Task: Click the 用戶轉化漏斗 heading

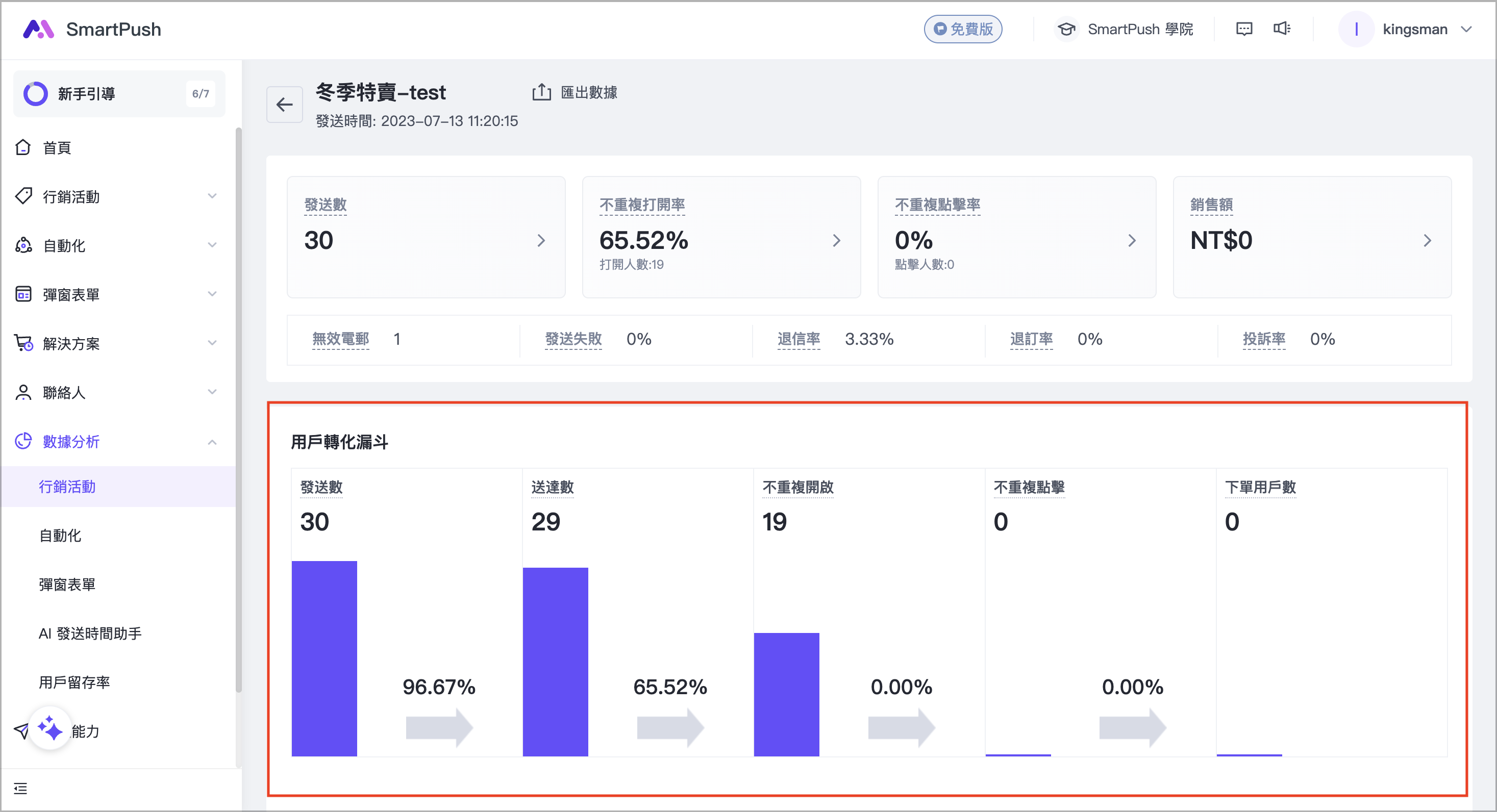Action: click(339, 442)
